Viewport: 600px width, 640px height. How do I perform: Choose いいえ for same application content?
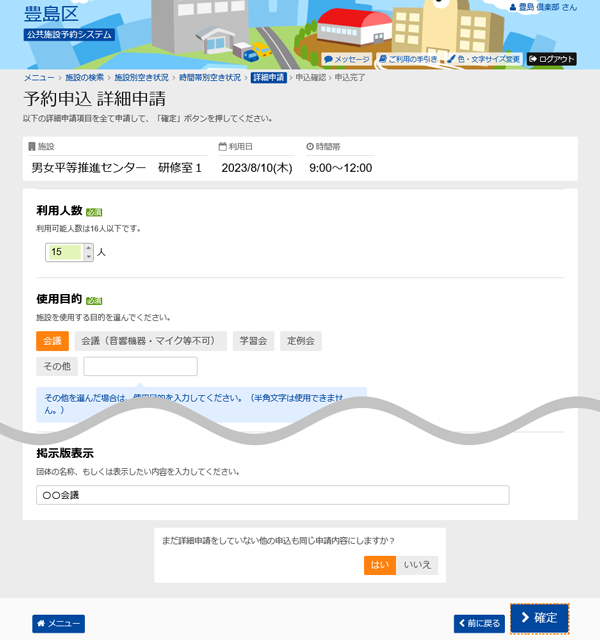(x=417, y=565)
